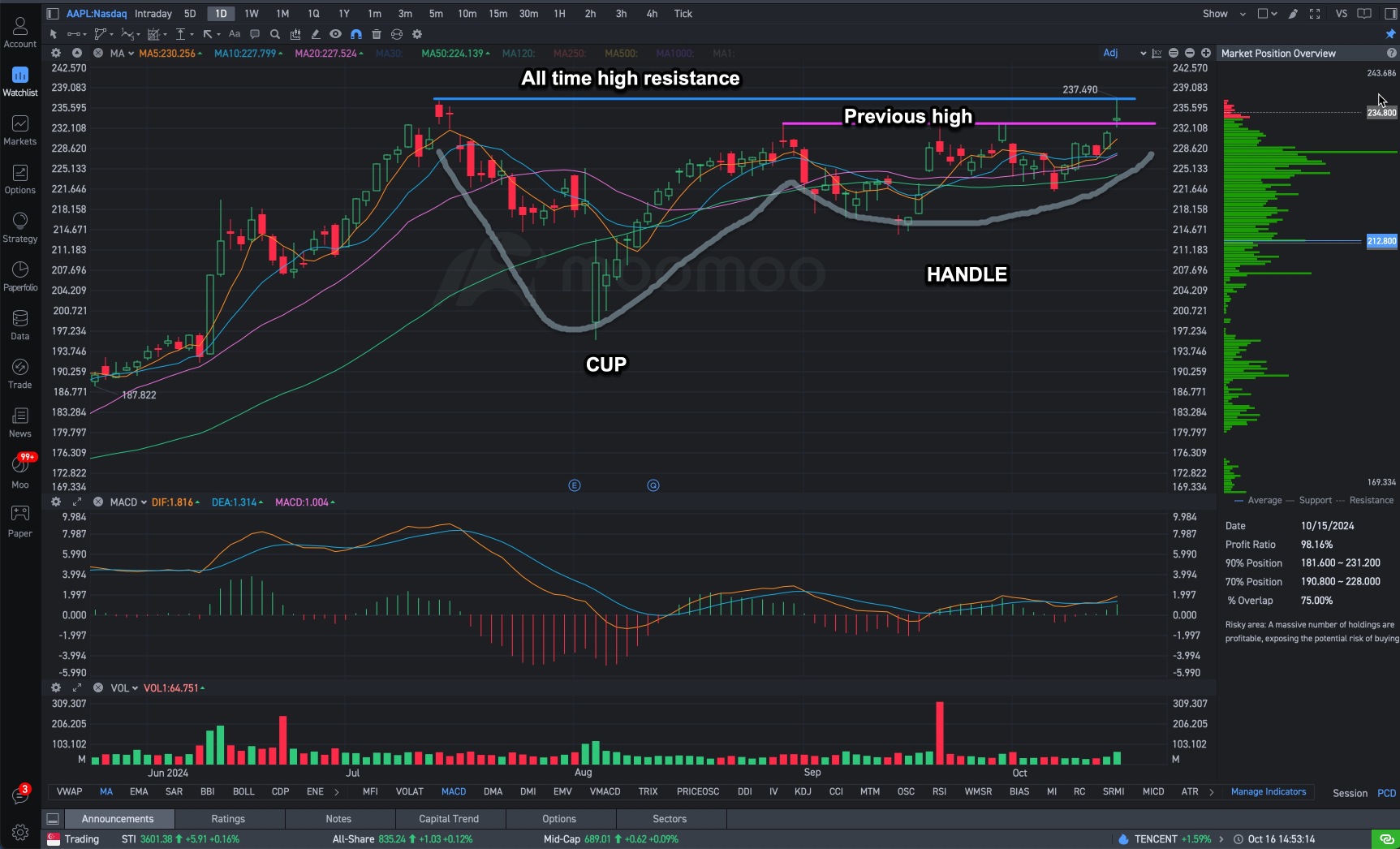The image size is (1400, 849).
Task: Remove the MACD indicator panel
Action: (97, 502)
